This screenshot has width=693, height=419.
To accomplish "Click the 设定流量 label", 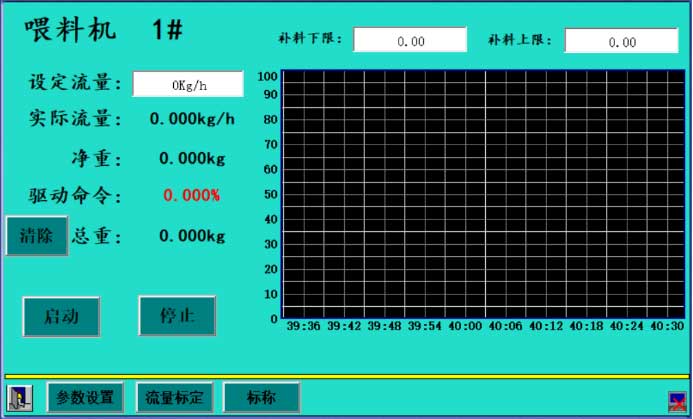I will [75, 83].
